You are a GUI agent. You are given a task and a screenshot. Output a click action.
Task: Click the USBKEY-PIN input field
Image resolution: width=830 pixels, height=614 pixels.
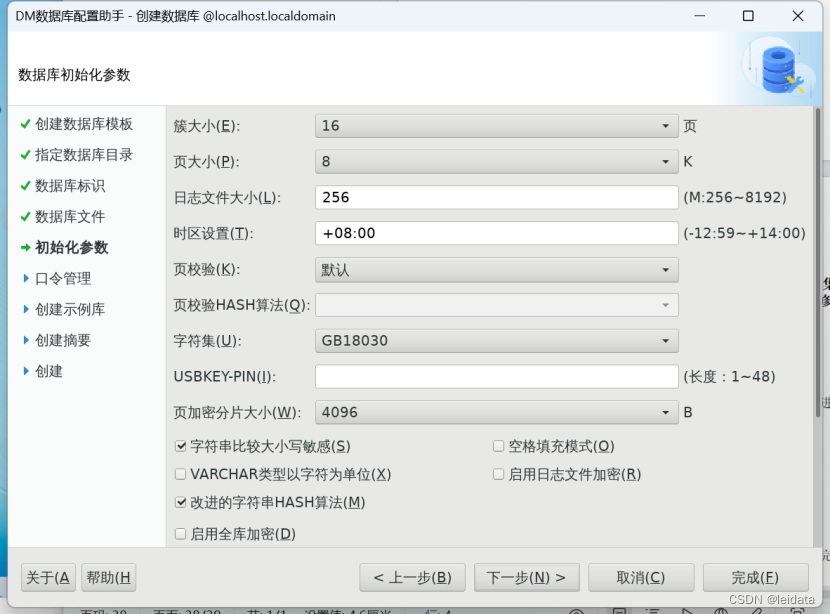coord(497,376)
